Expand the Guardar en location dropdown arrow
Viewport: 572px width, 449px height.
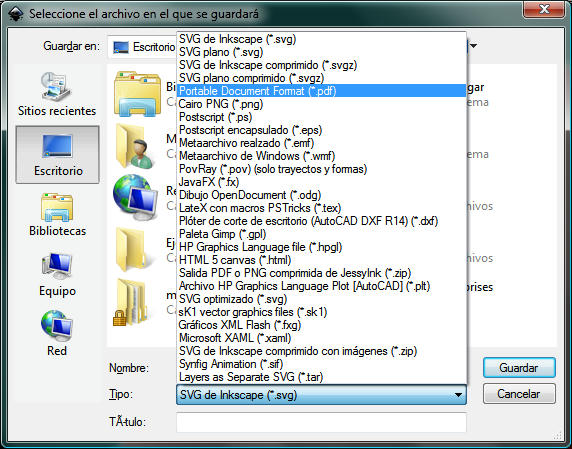click(x=474, y=46)
